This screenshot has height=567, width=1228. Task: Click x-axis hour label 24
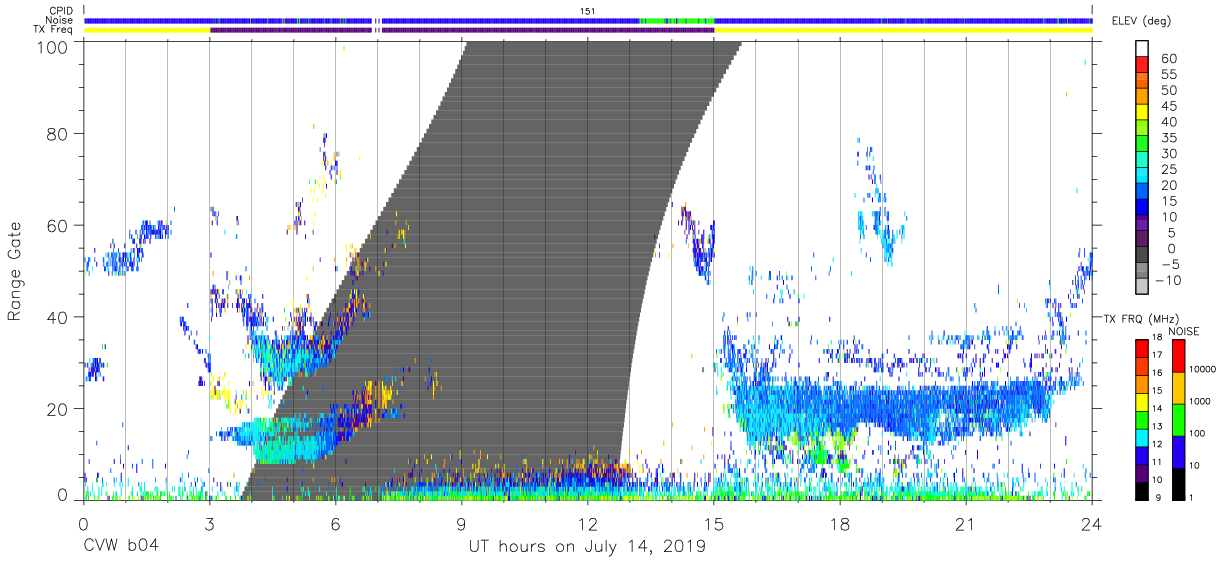[1091, 524]
